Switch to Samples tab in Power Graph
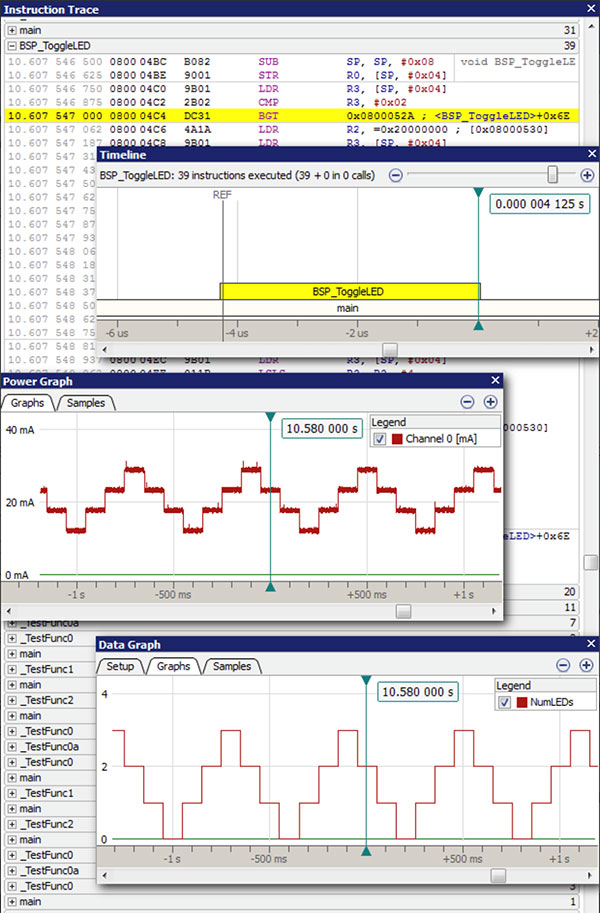600x913 pixels. [86, 402]
